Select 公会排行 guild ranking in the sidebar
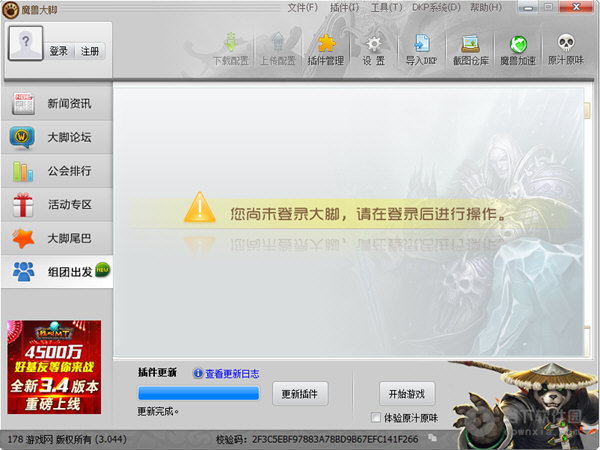The image size is (600, 450). click(57, 171)
